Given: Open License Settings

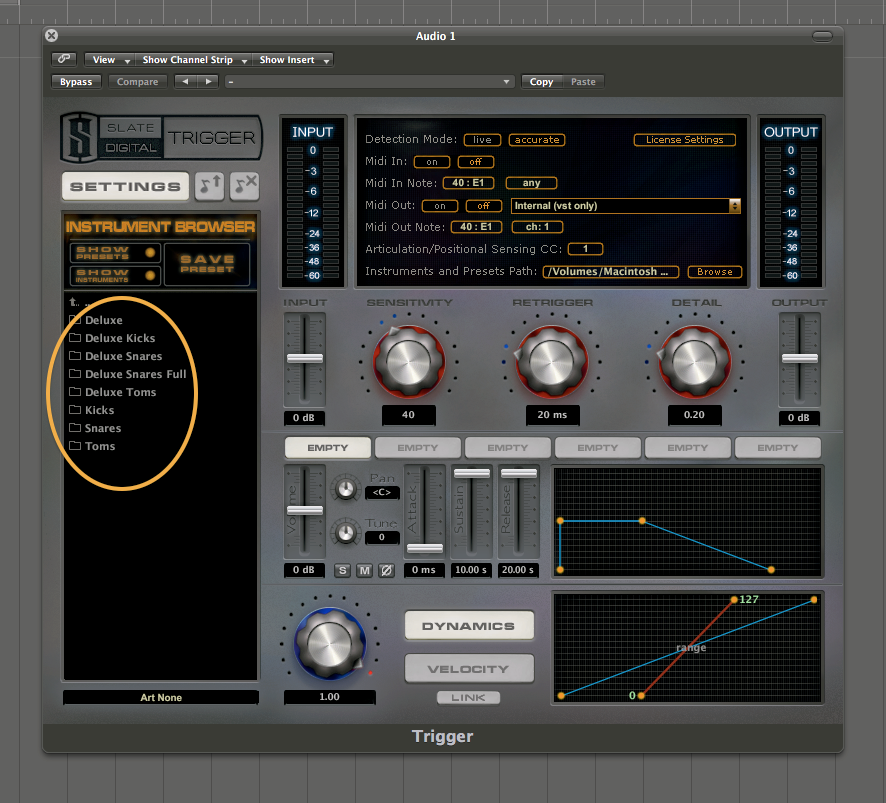Looking at the screenshot, I should (x=684, y=140).
